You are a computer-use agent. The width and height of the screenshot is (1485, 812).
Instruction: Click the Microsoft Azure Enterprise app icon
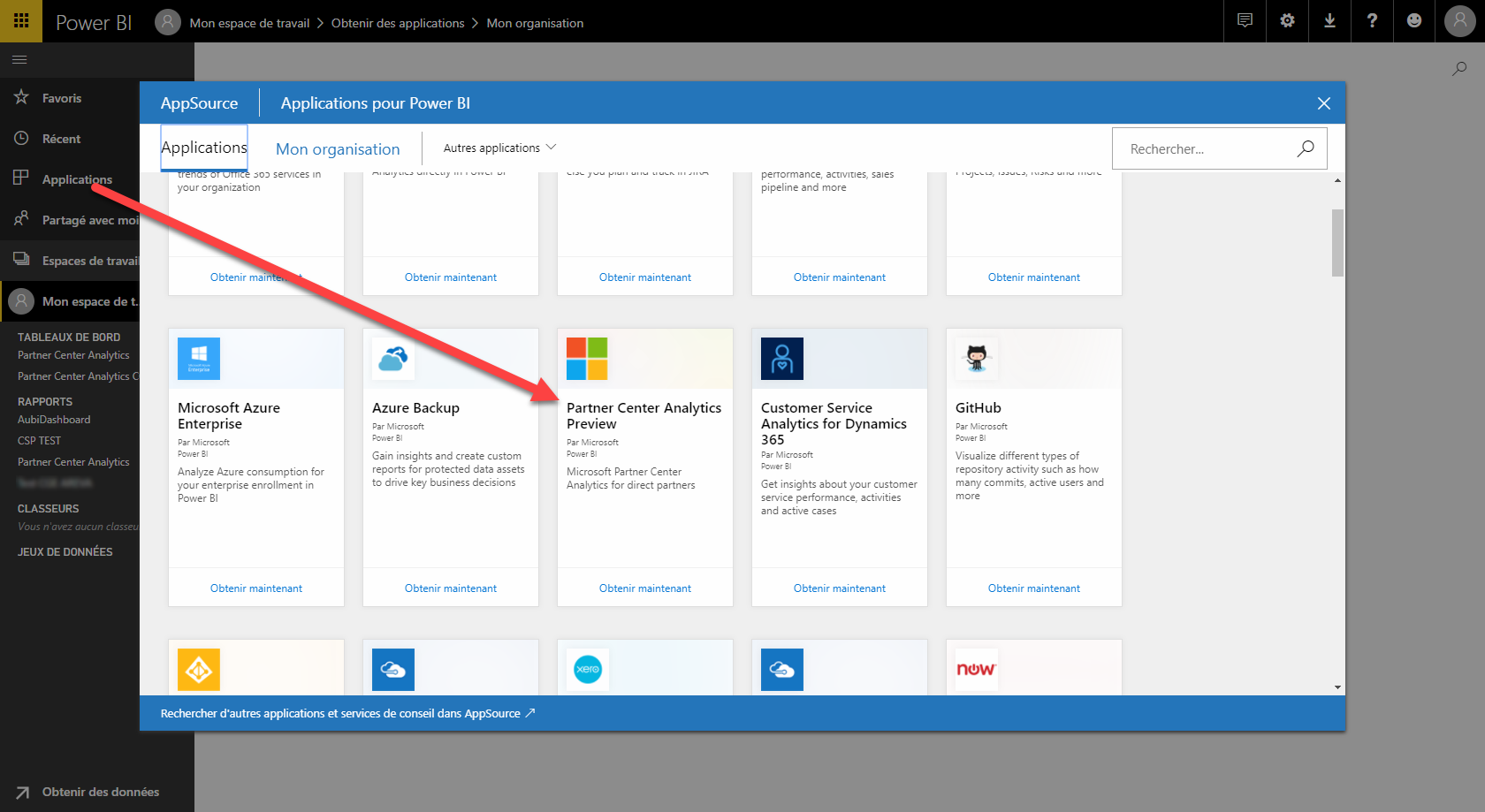(x=199, y=359)
